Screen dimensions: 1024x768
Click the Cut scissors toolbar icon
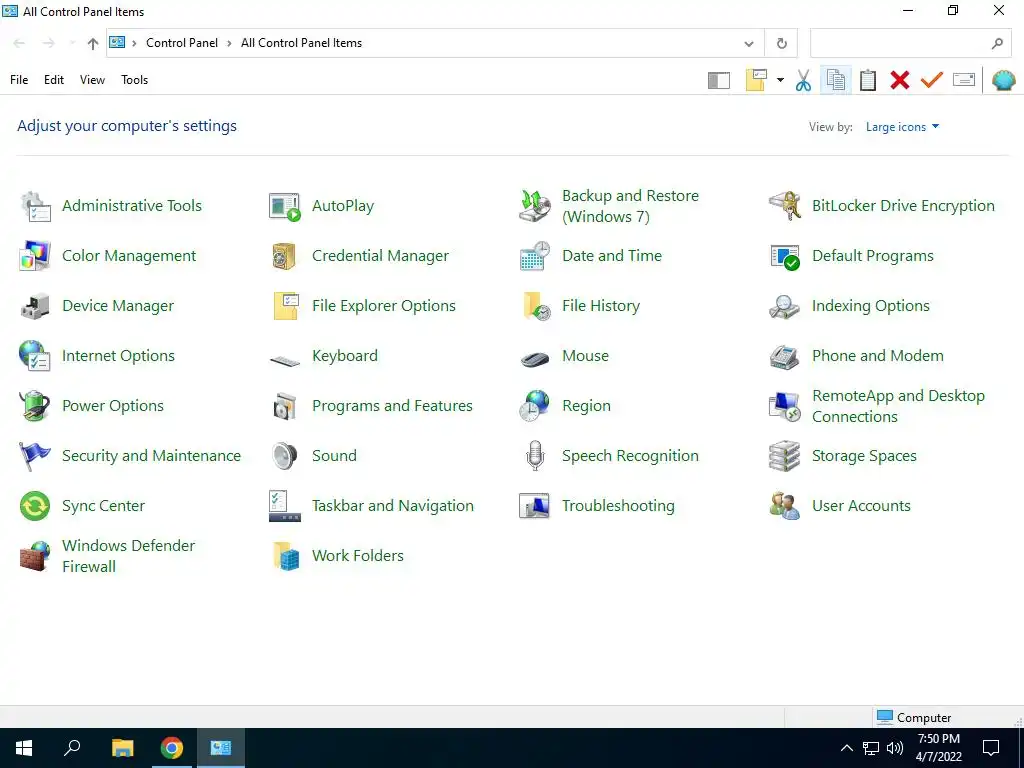(x=803, y=80)
